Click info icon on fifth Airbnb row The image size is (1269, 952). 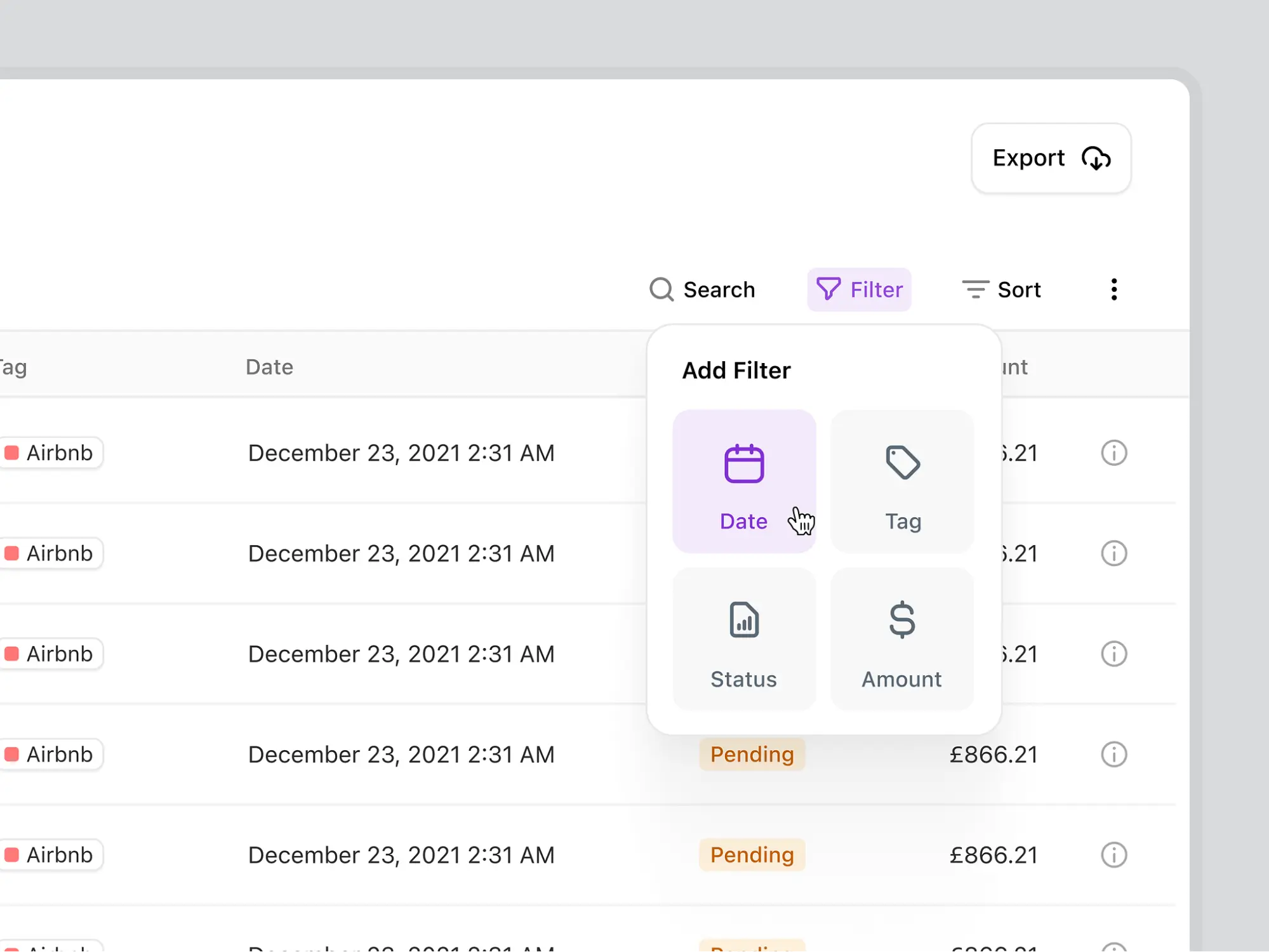point(1113,855)
